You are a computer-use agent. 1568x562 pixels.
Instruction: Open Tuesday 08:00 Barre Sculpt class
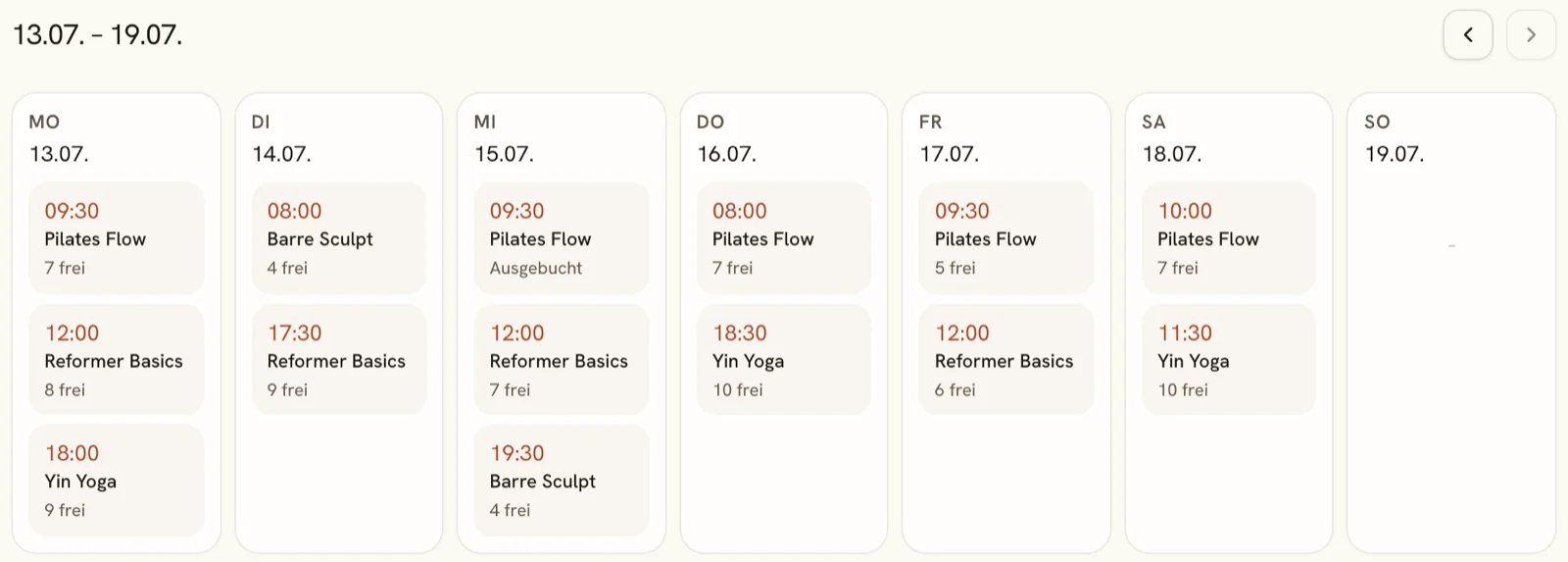(339, 238)
